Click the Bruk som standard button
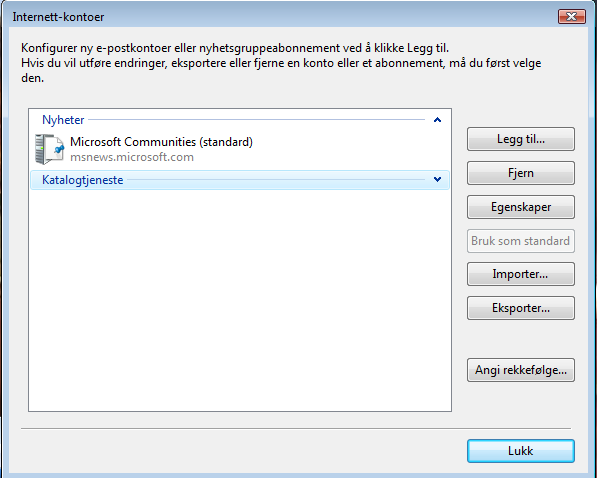The width and height of the screenshot is (597, 478). pyautogui.click(x=521, y=241)
